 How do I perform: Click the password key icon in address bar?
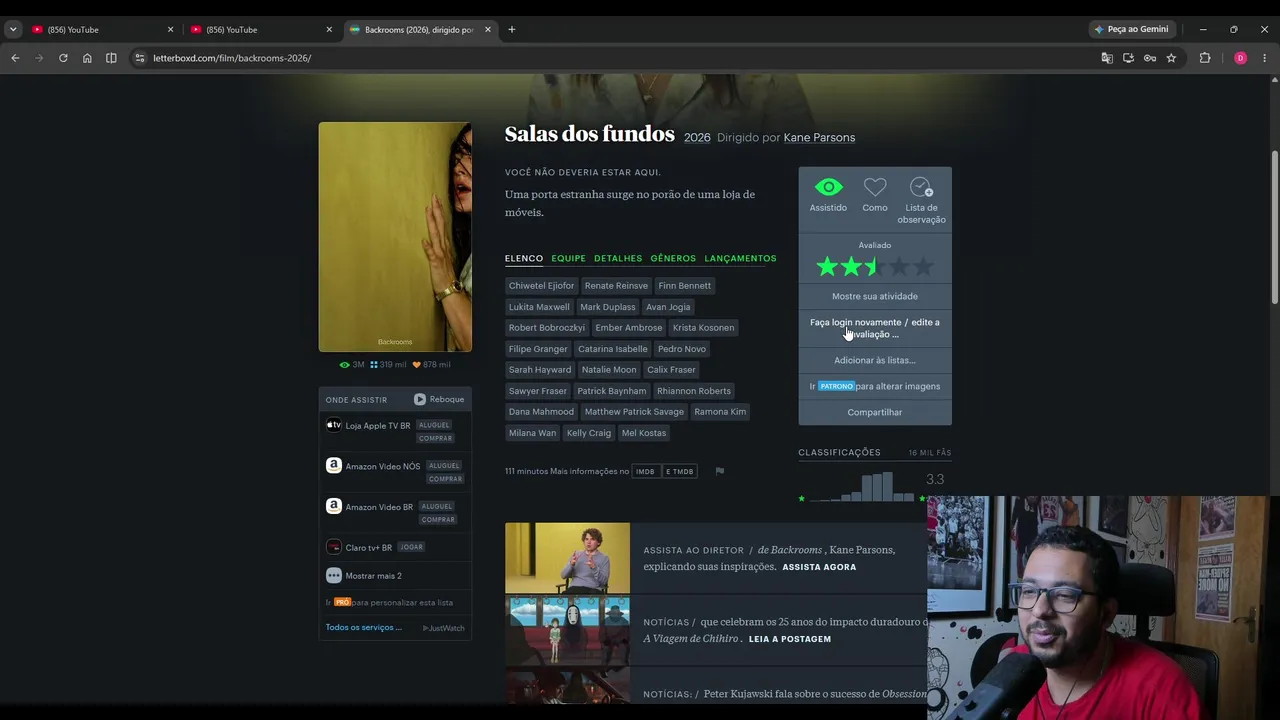1150,58
